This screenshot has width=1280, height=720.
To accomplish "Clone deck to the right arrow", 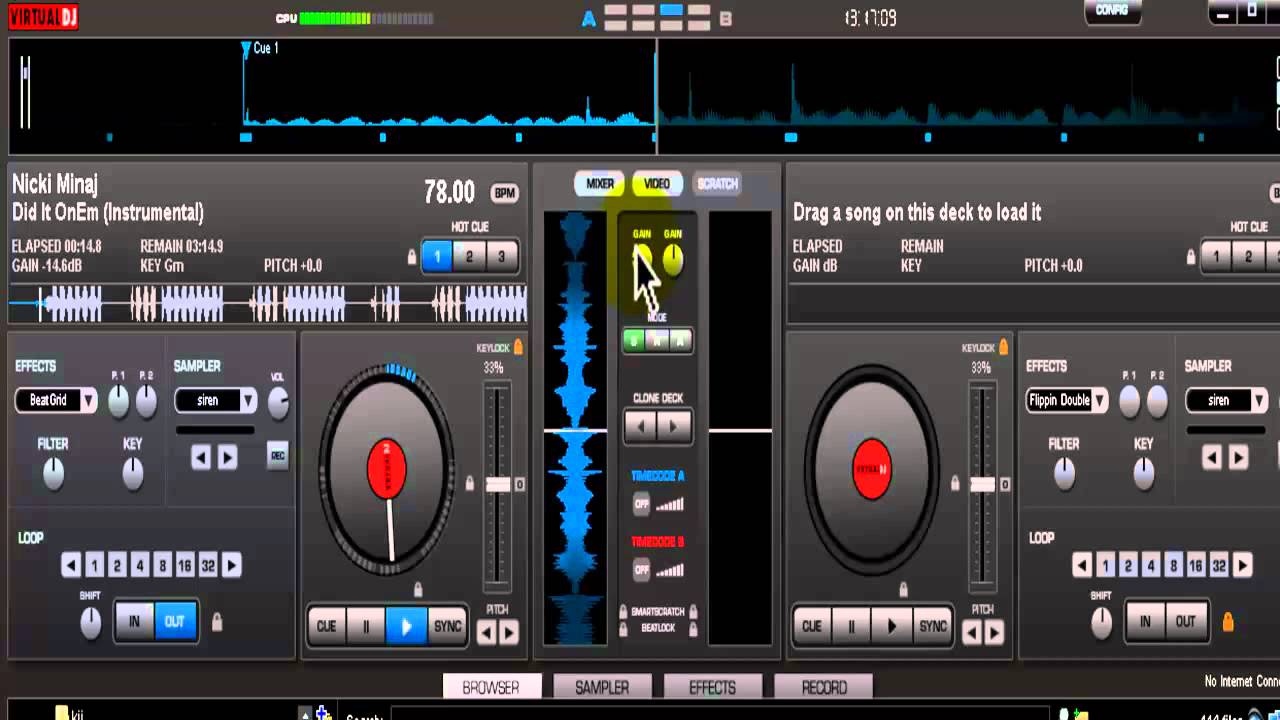I will 674,427.
